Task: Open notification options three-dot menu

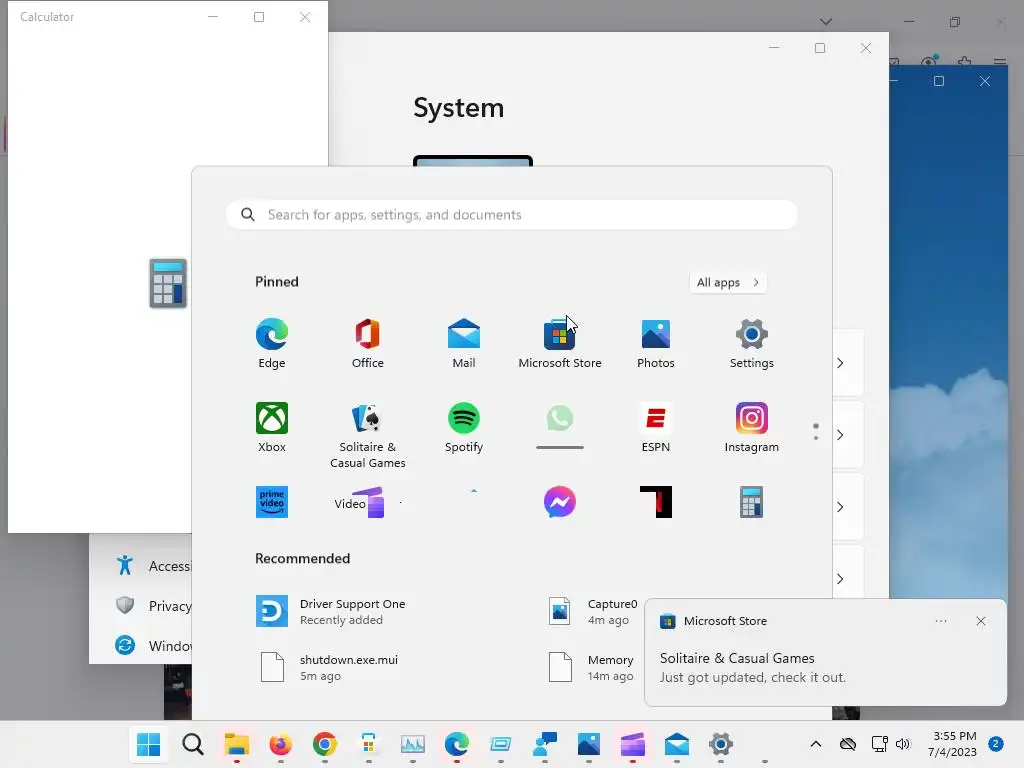Action: coord(941,621)
